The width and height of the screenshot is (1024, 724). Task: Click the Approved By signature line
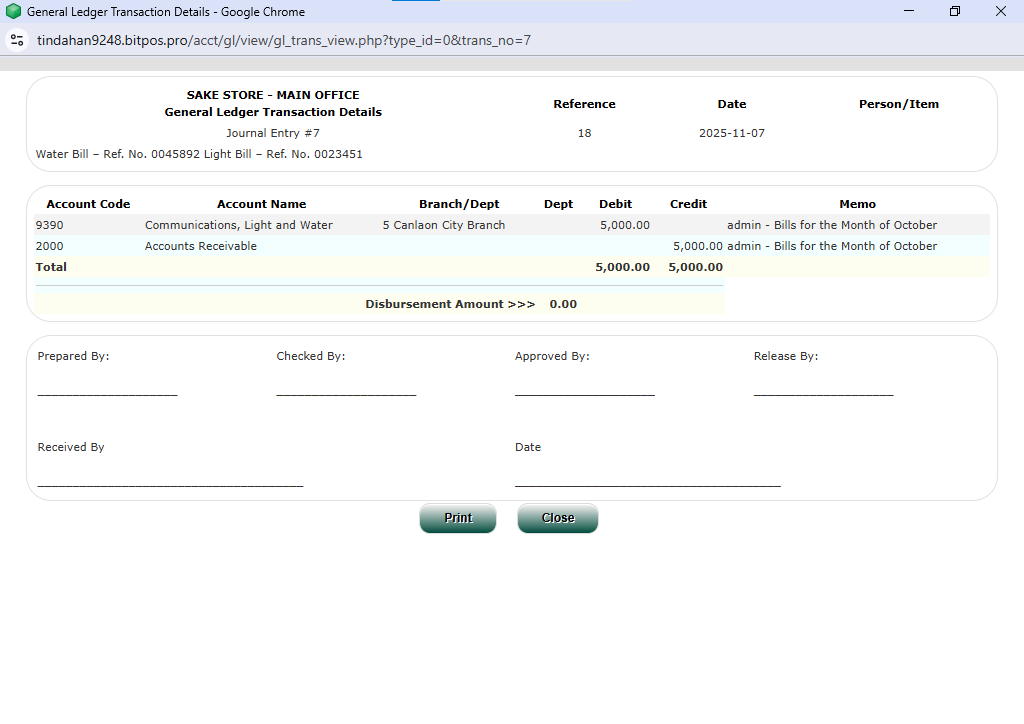584,392
